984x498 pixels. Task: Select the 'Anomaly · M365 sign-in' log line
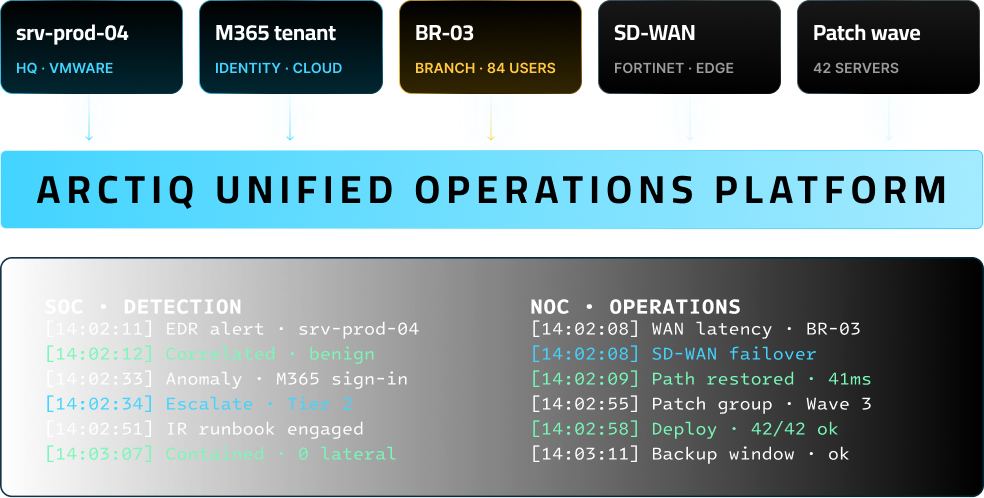pos(227,379)
